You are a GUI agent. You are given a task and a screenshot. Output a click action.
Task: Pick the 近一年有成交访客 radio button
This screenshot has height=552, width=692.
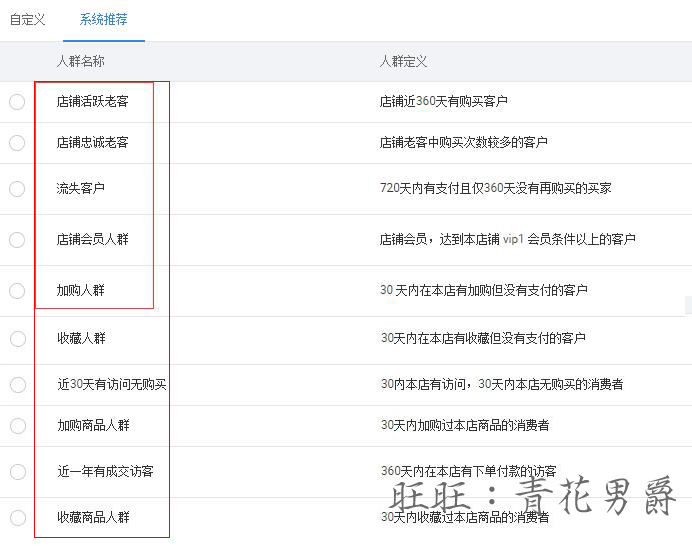(x=17, y=472)
